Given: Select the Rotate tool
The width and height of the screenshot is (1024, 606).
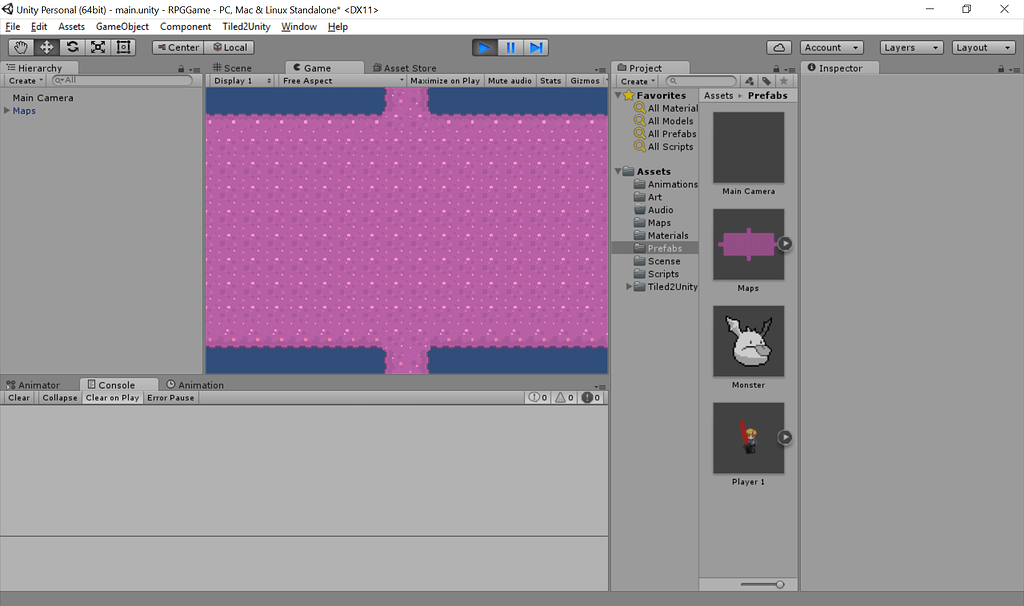Looking at the screenshot, I should click(71, 47).
